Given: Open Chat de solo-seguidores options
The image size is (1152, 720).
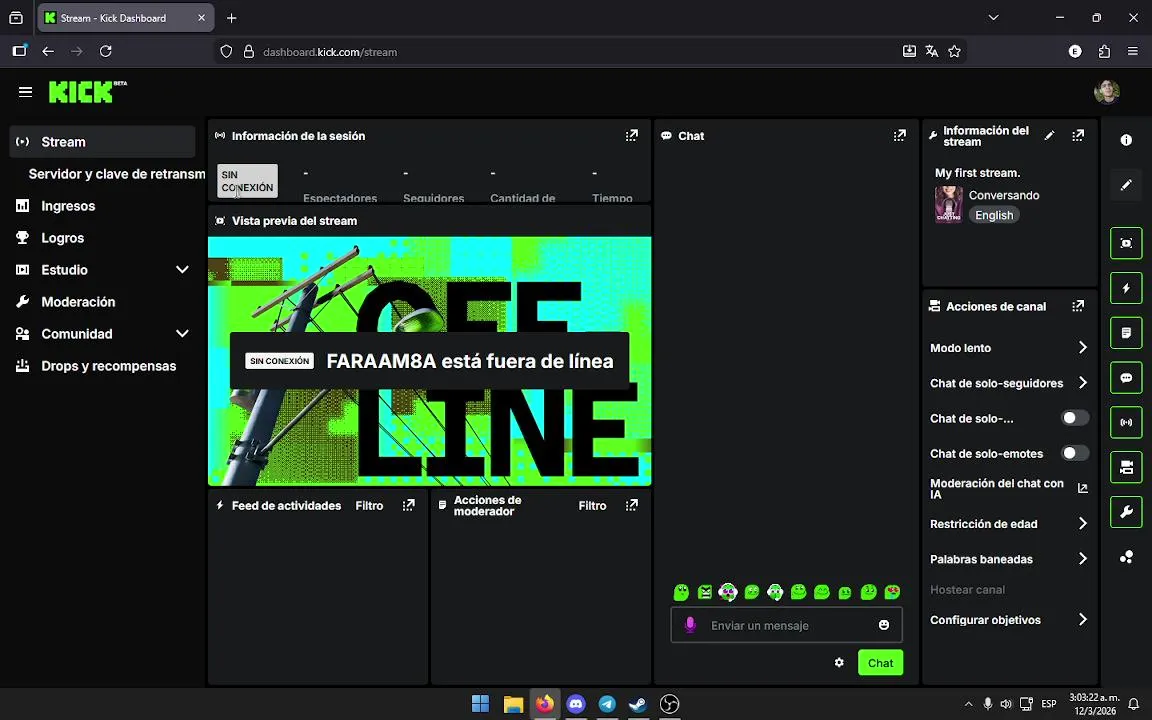Looking at the screenshot, I should click(1009, 383).
